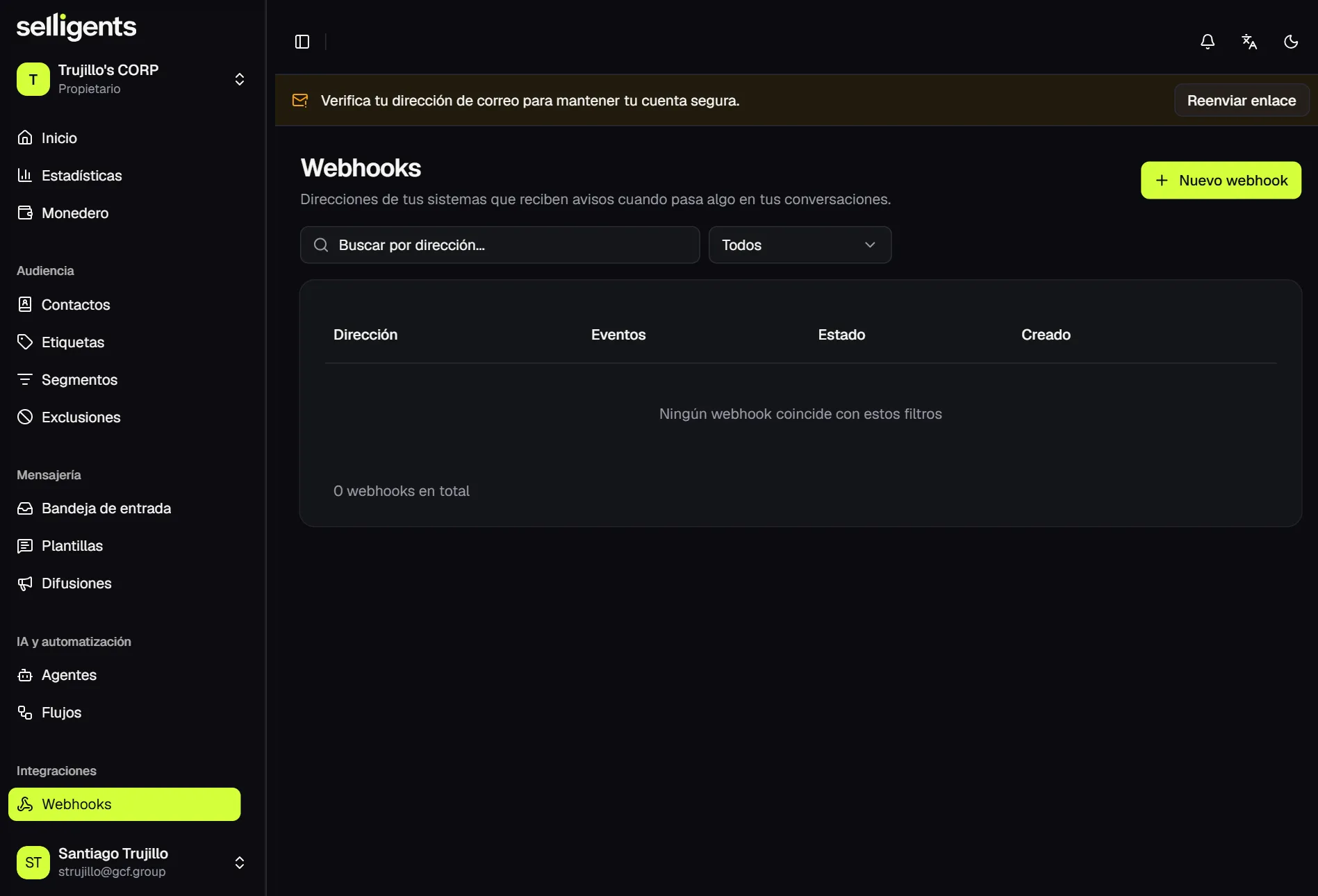1318x896 pixels.
Task: Expand the Trujillo's CORP workspace switcher
Action: pyautogui.click(x=239, y=79)
